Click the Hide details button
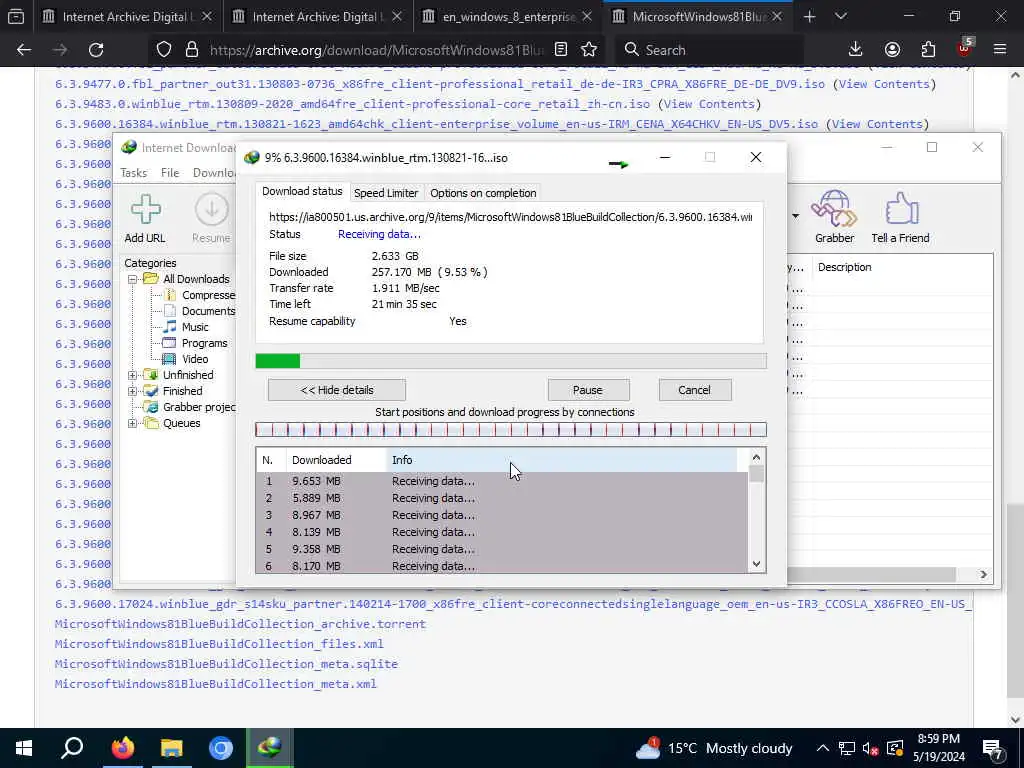Image resolution: width=1024 pixels, height=768 pixels. [x=337, y=391]
